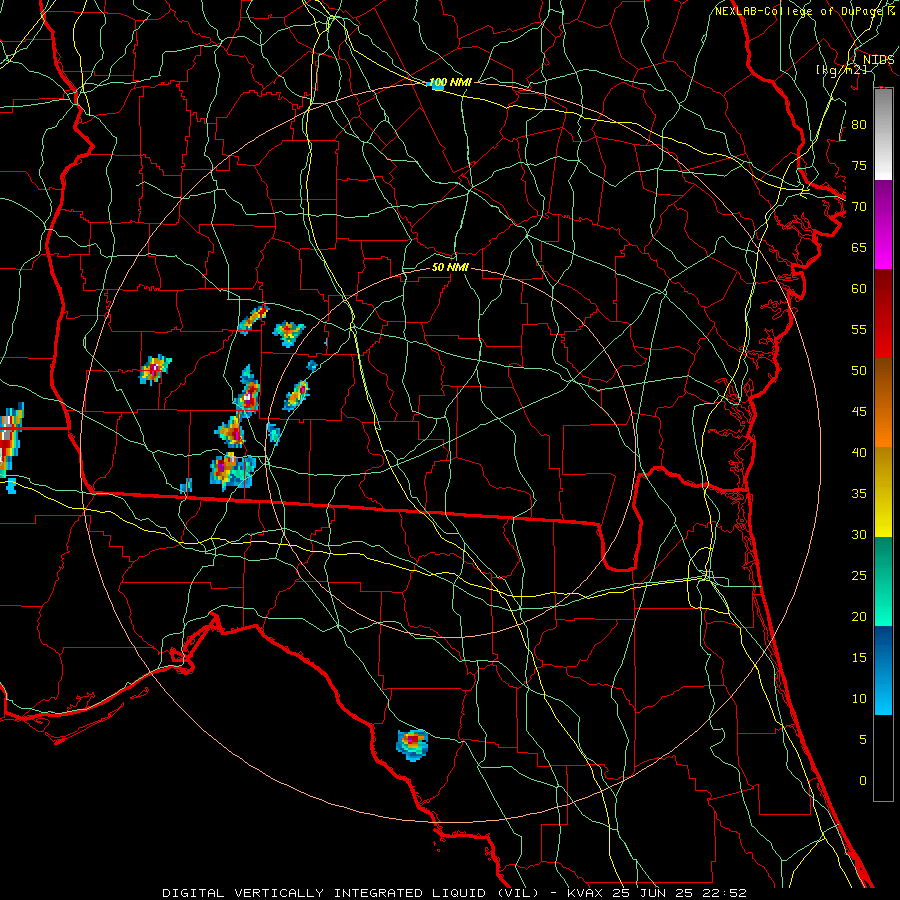Select the 35 value on the VIL scale
Screen dimensions: 900x900
coord(859,494)
